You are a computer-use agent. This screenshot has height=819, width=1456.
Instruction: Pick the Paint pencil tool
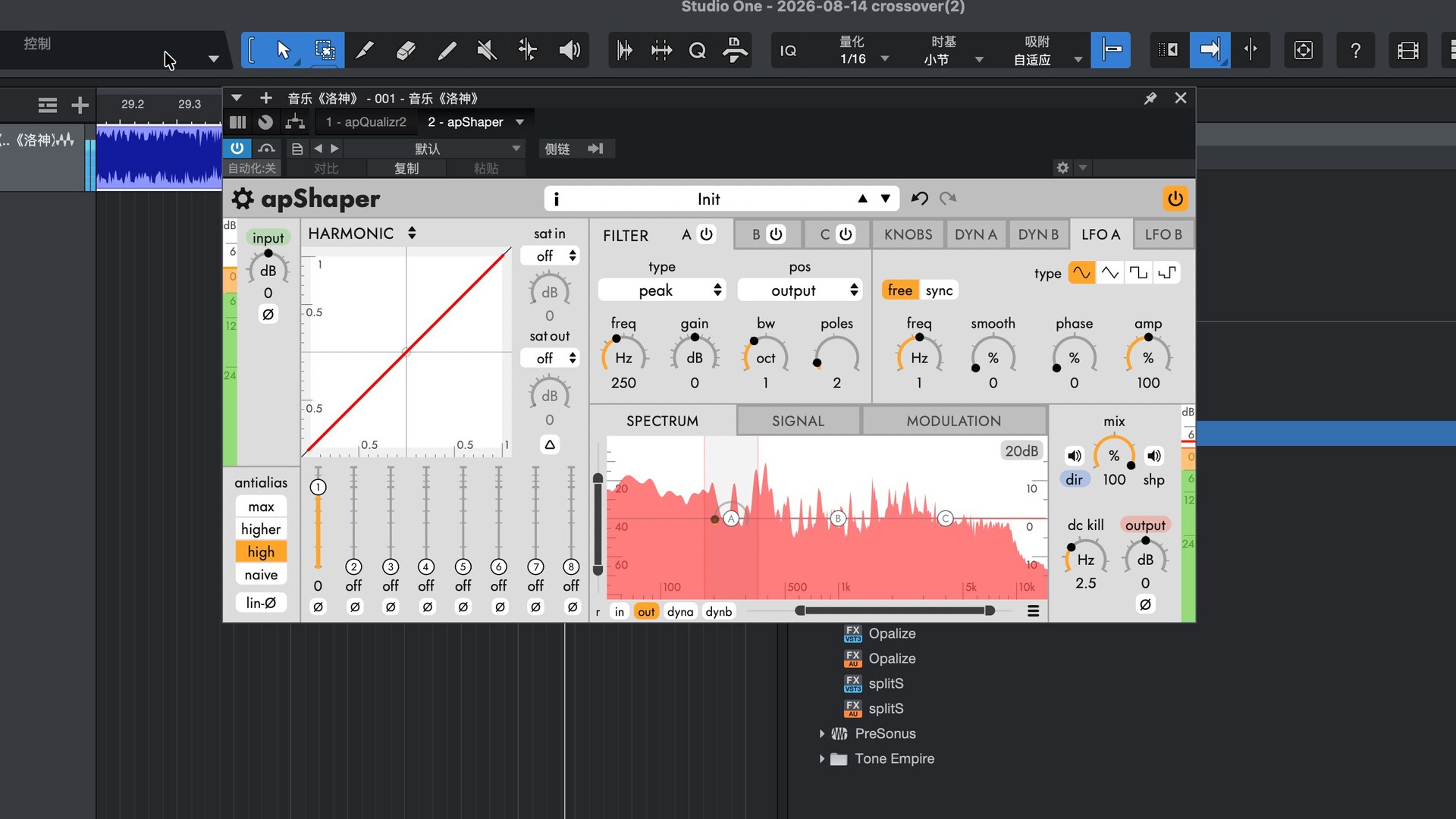point(447,50)
